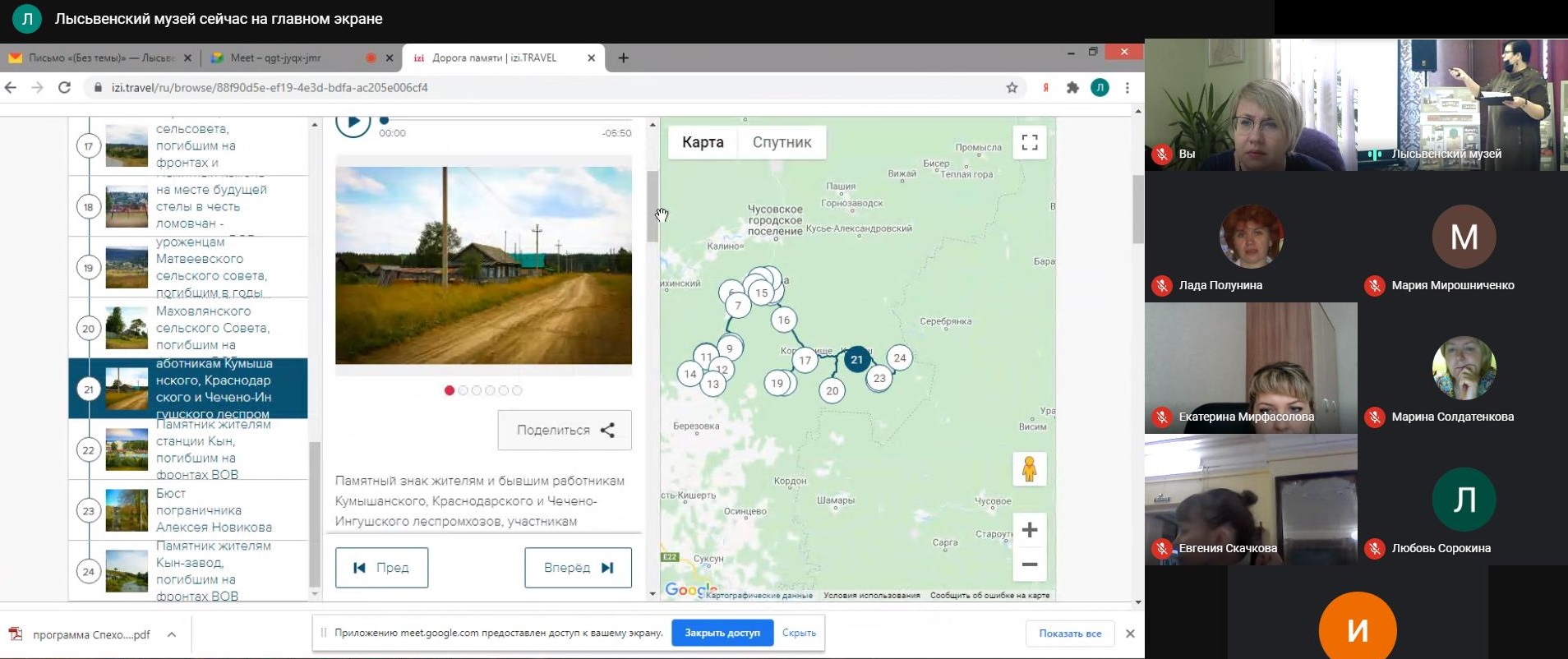Expand the программа Спехо pdf download options
Viewport: 1568px width, 659px height.
pos(172,634)
